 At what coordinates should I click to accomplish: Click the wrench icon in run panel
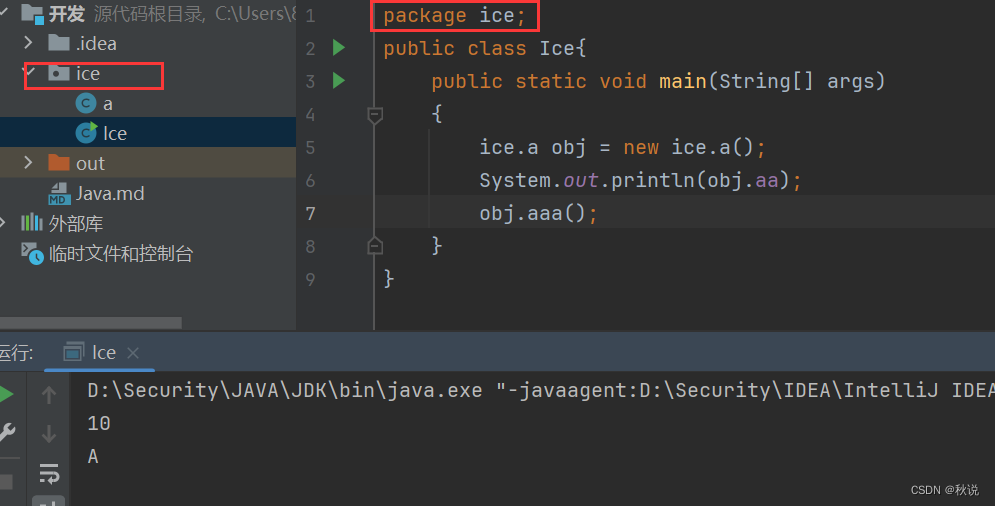tap(7, 432)
